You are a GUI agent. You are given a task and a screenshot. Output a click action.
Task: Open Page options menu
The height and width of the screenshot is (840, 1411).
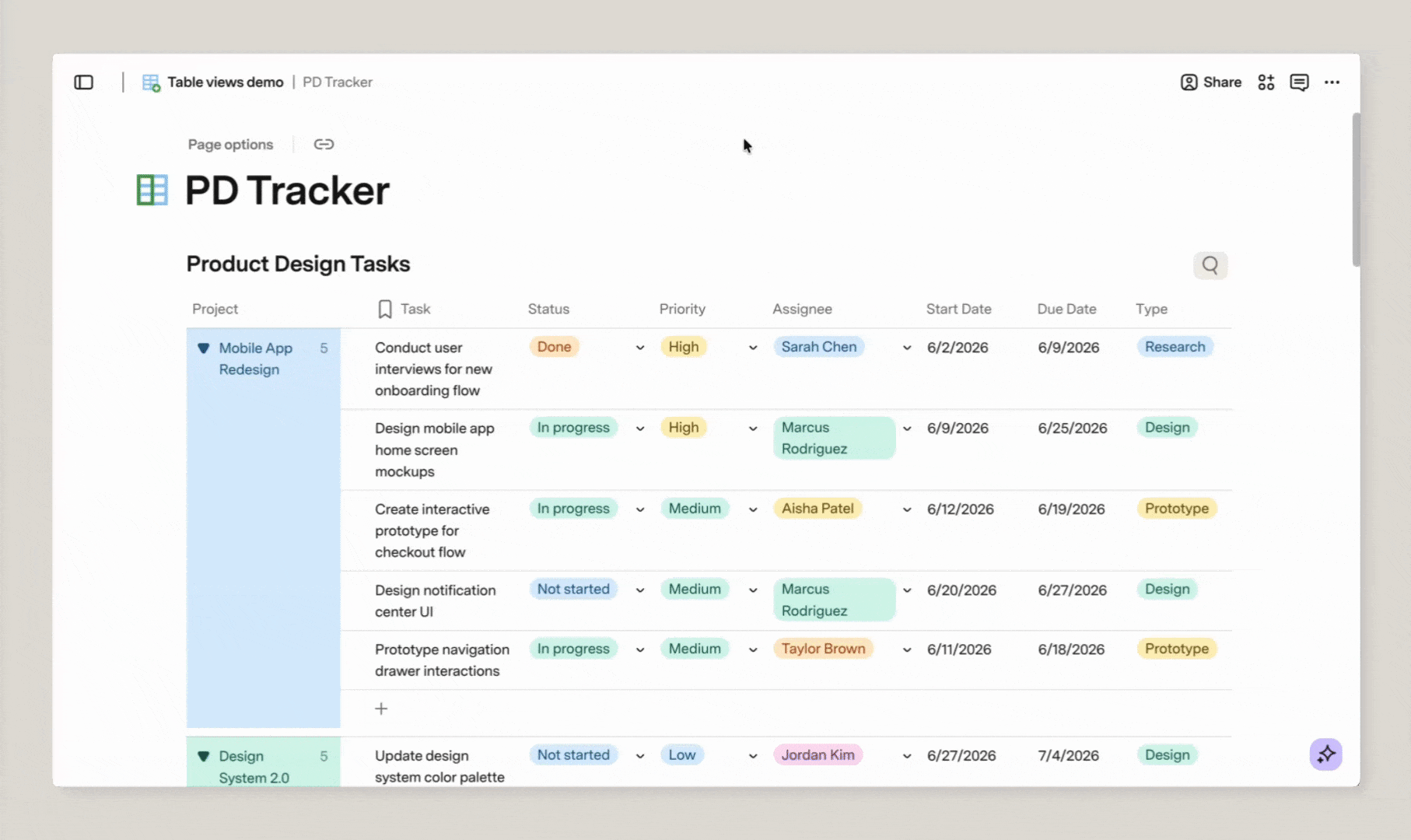click(x=230, y=145)
